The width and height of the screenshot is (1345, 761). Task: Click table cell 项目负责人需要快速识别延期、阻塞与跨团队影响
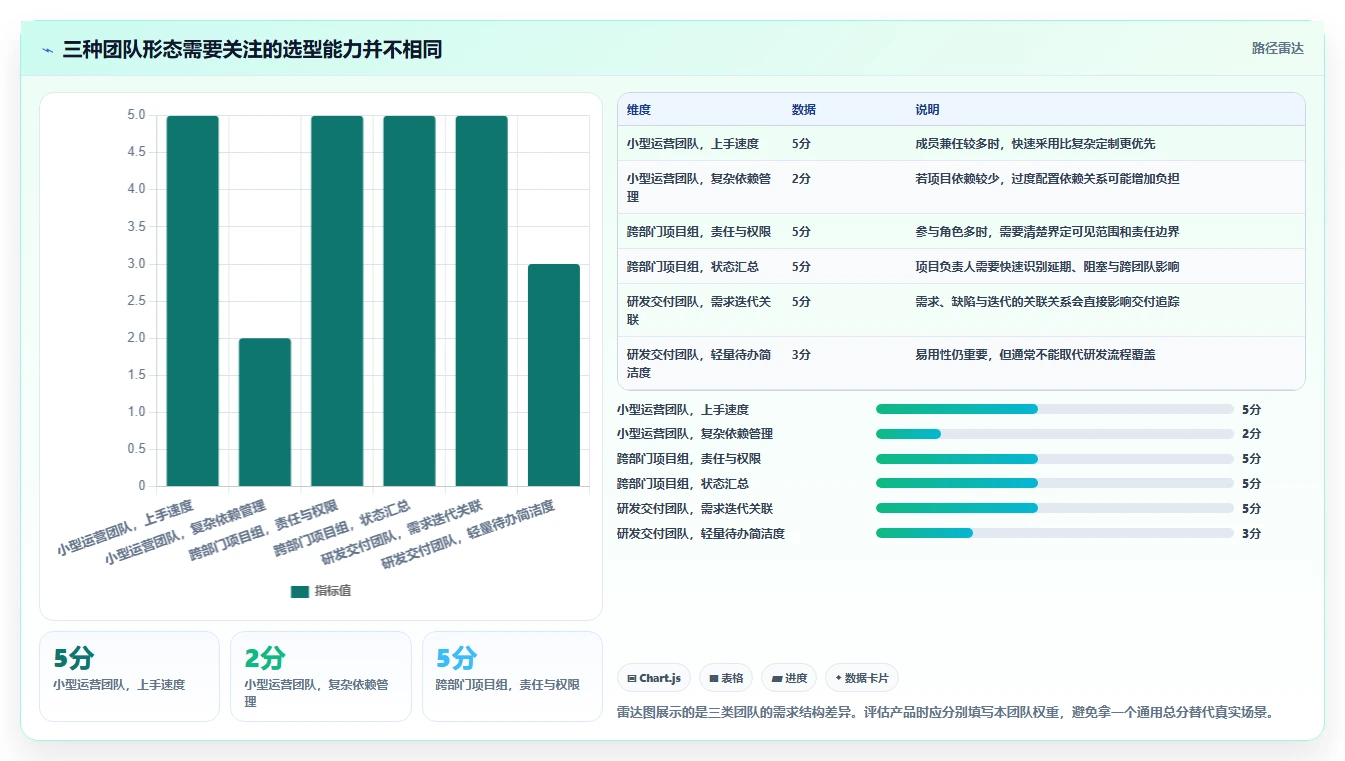(1047, 267)
